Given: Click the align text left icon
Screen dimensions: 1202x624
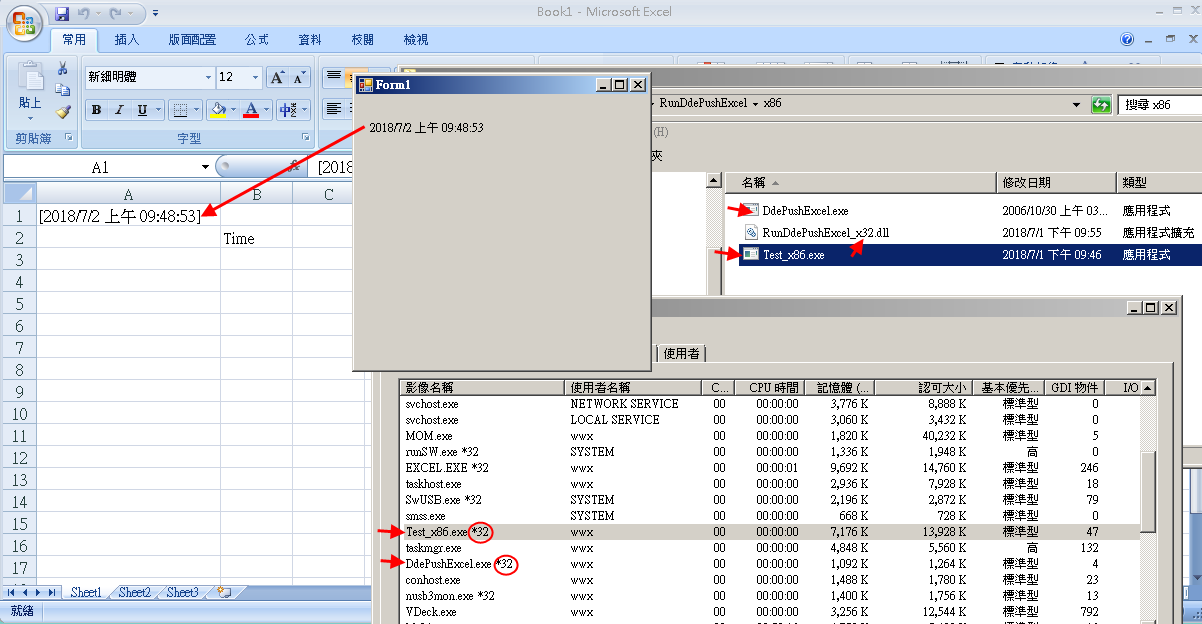Looking at the screenshot, I should pos(334,110).
